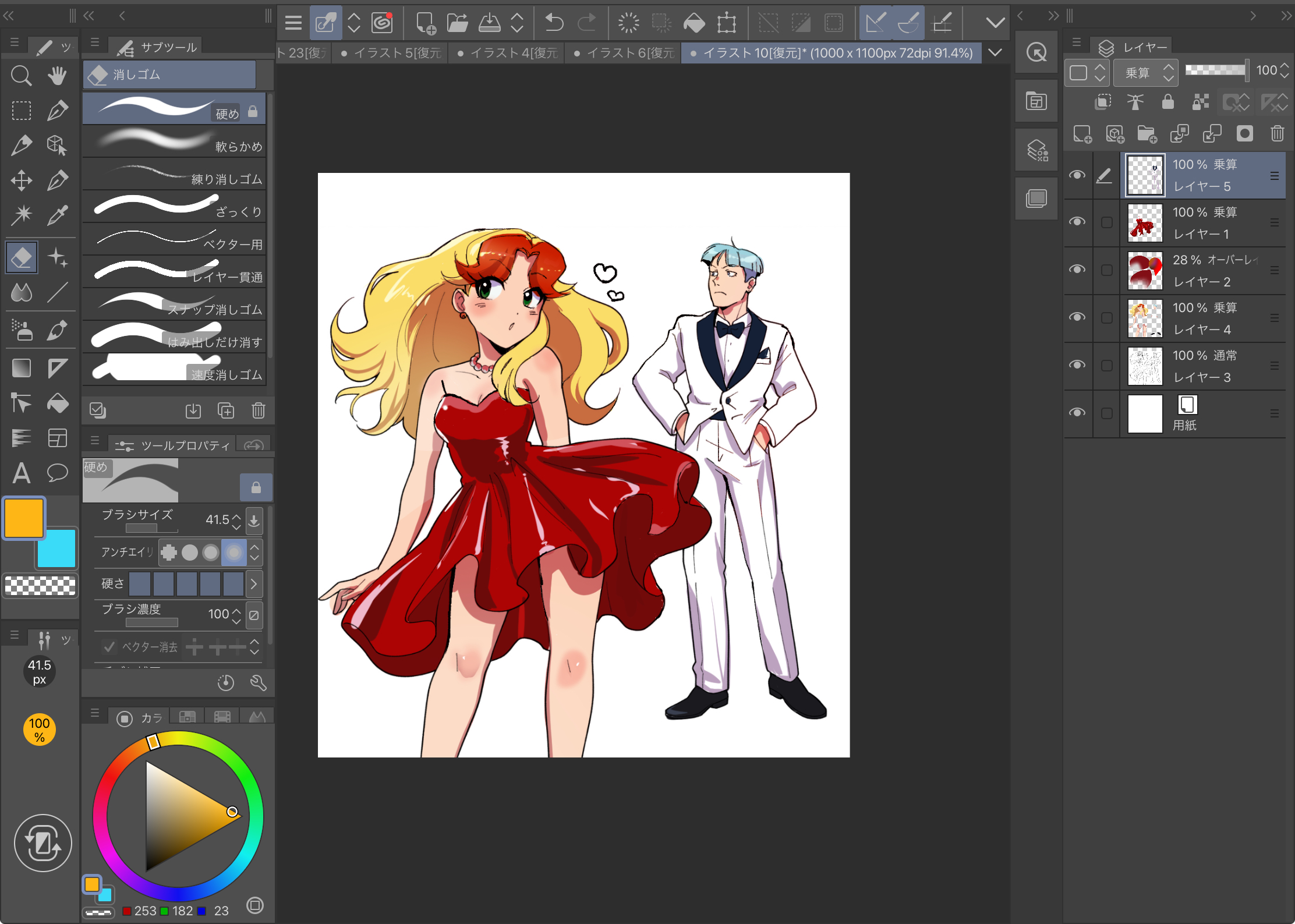Expand the 硬さ hardness options arrow
Screen dimensions: 1295x924
[254, 584]
